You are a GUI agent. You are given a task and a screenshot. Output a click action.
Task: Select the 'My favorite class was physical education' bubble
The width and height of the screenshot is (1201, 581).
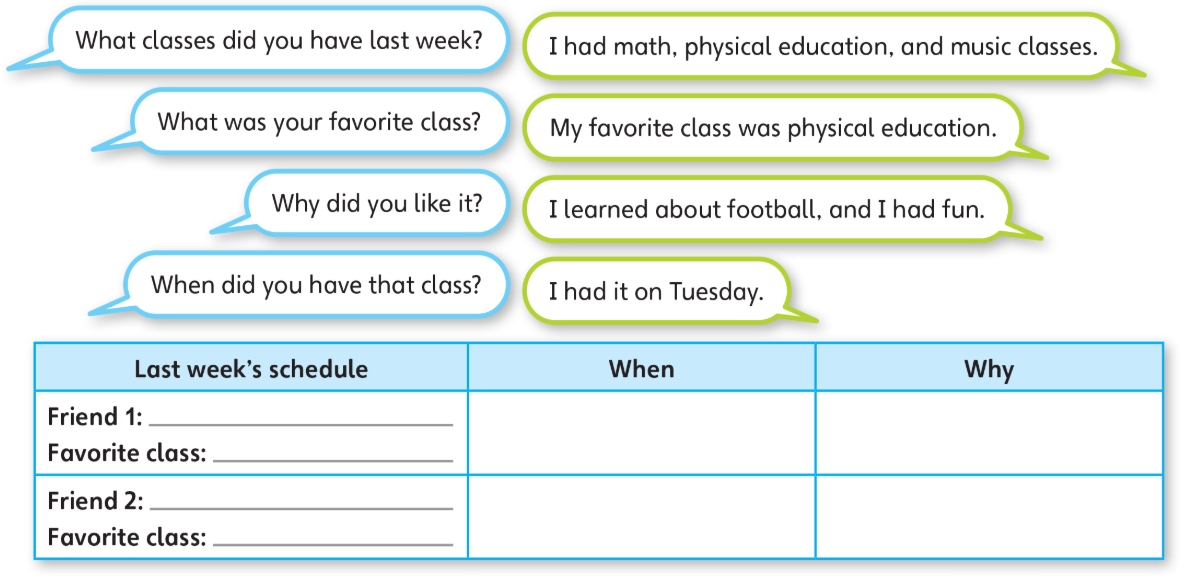coord(772,128)
